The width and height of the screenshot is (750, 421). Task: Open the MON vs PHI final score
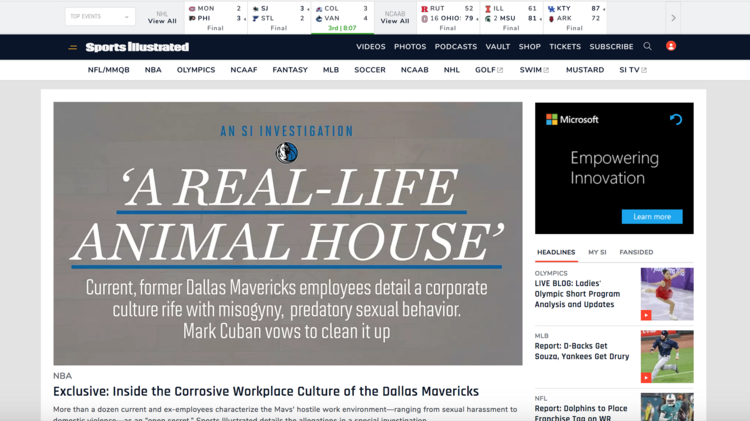[216, 18]
